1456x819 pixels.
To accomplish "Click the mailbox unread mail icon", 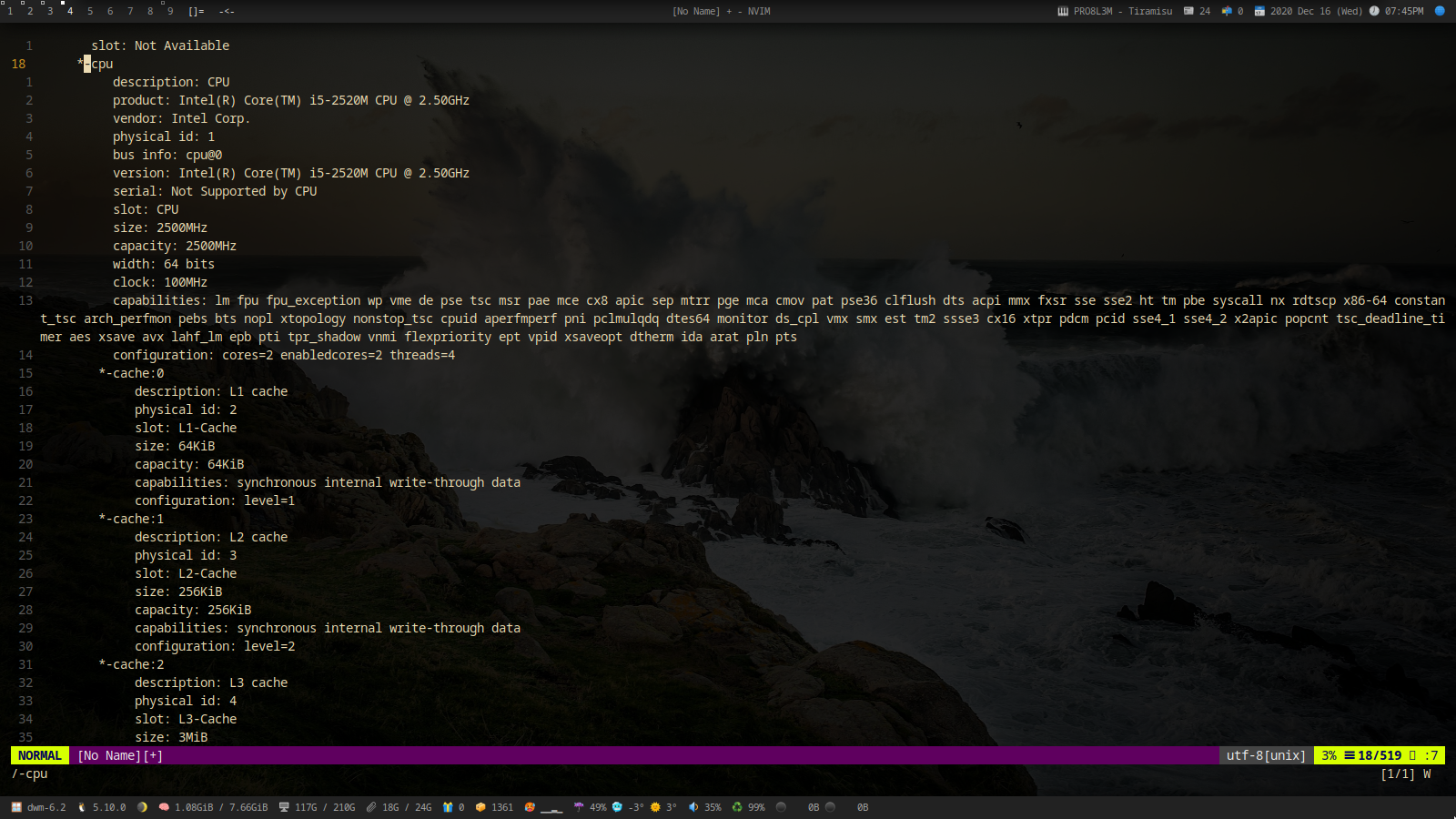I will 1227,12.
